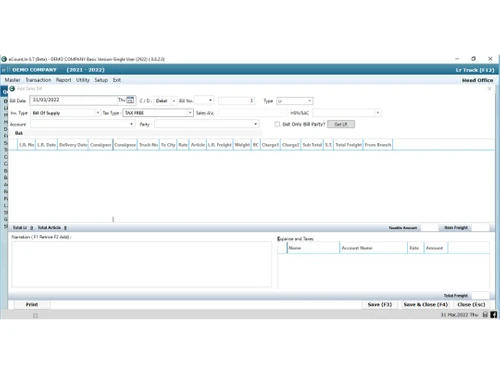The width and height of the screenshot is (500, 375).
Task: Open the Report menu
Action: [63, 80]
